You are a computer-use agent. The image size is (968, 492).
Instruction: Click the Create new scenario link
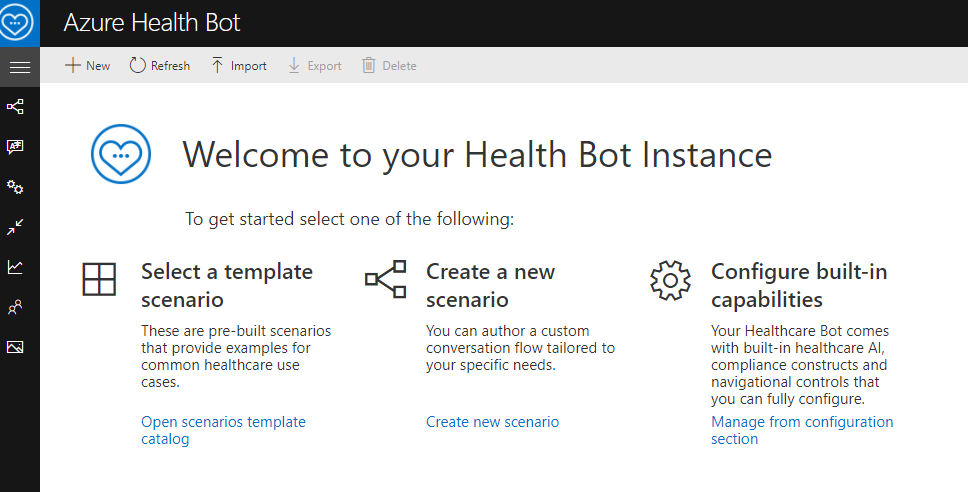point(492,422)
